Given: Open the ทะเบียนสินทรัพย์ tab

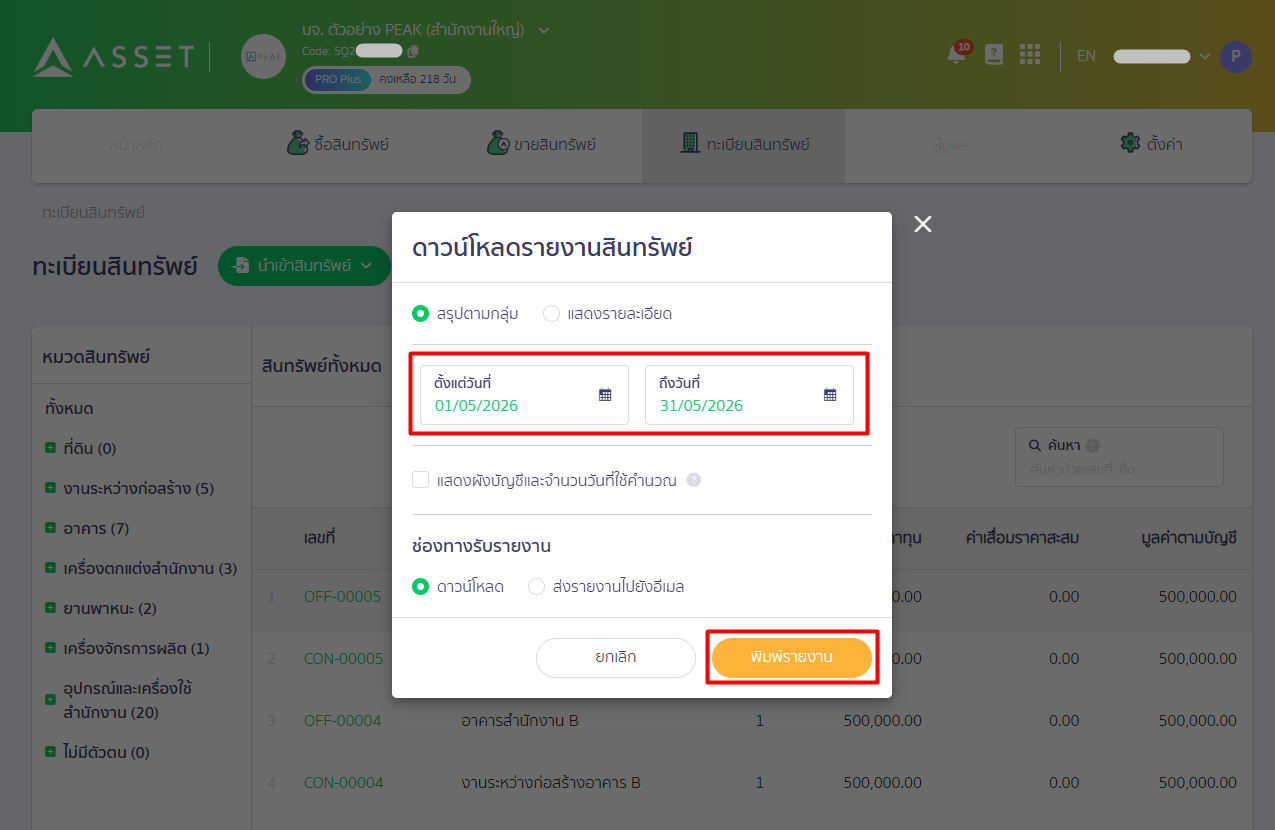Looking at the screenshot, I should coord(744,145).
